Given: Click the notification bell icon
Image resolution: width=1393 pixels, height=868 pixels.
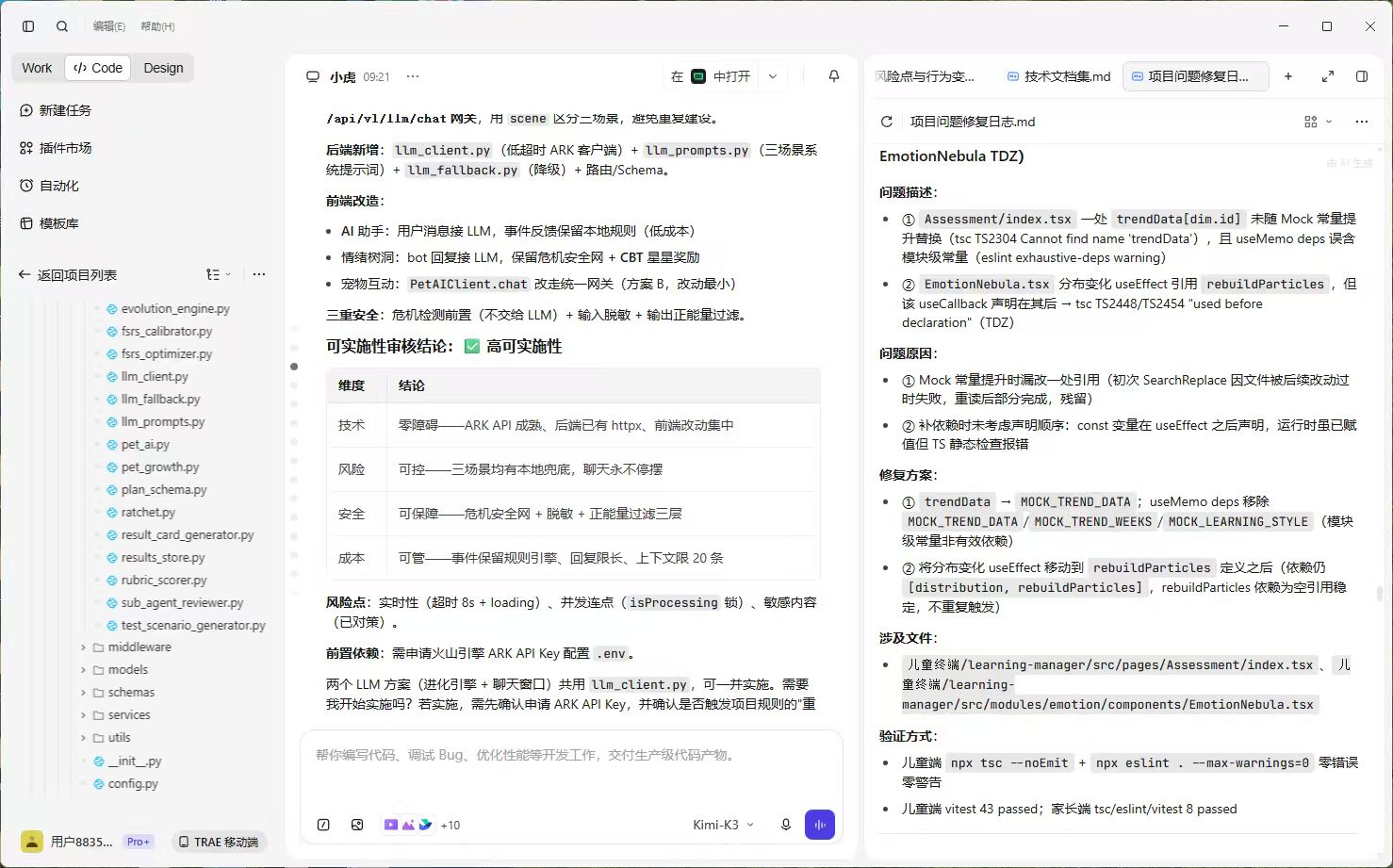Looking at the screenshot, I should coord(833,76).
